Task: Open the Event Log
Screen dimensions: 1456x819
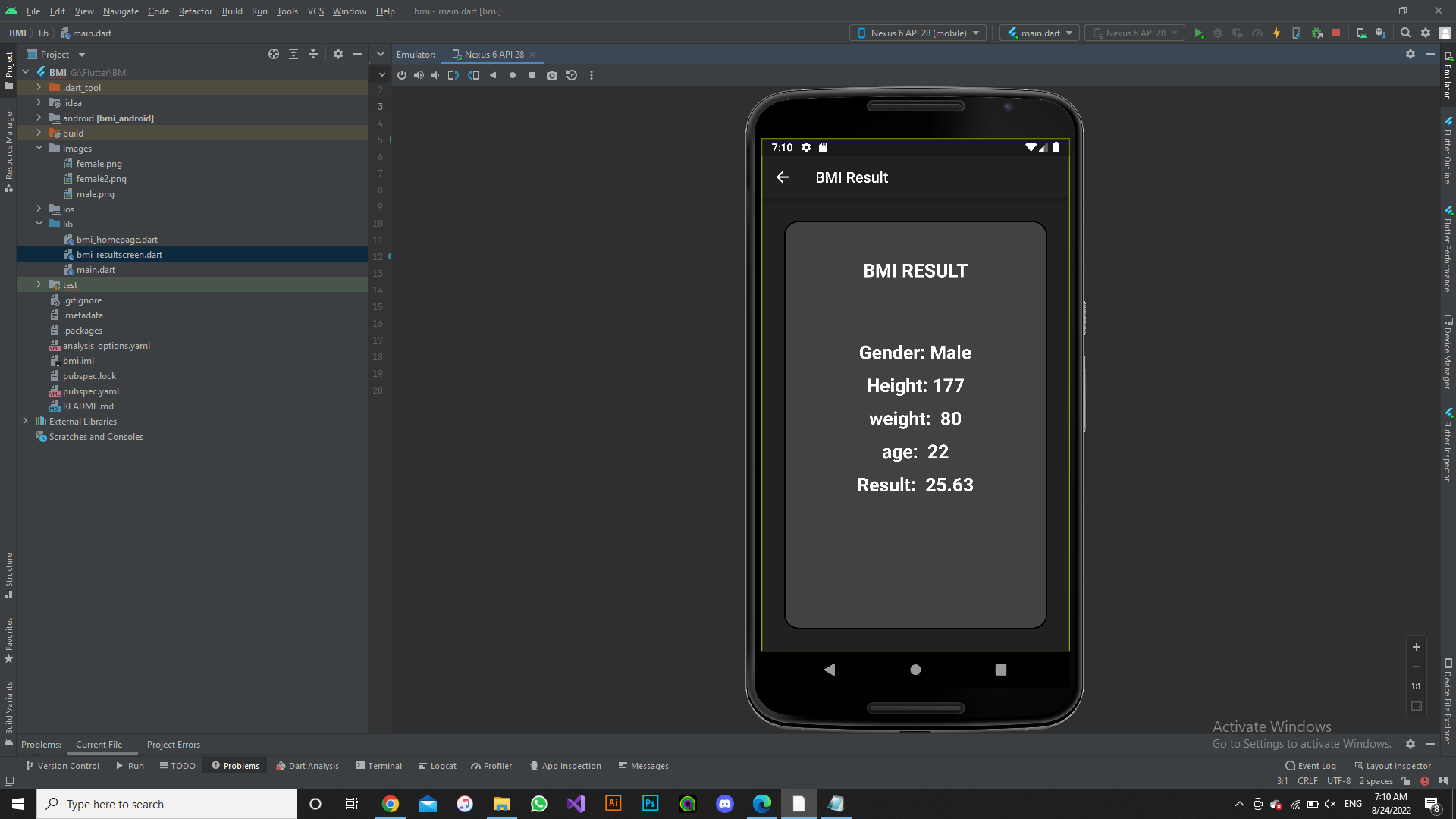Action: [x=1310, y=765]
